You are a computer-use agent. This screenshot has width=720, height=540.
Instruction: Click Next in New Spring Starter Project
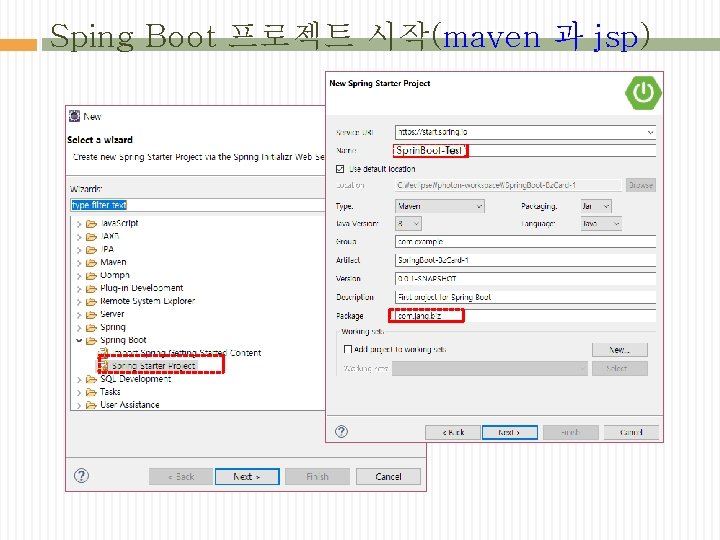(x=509, y=432)
